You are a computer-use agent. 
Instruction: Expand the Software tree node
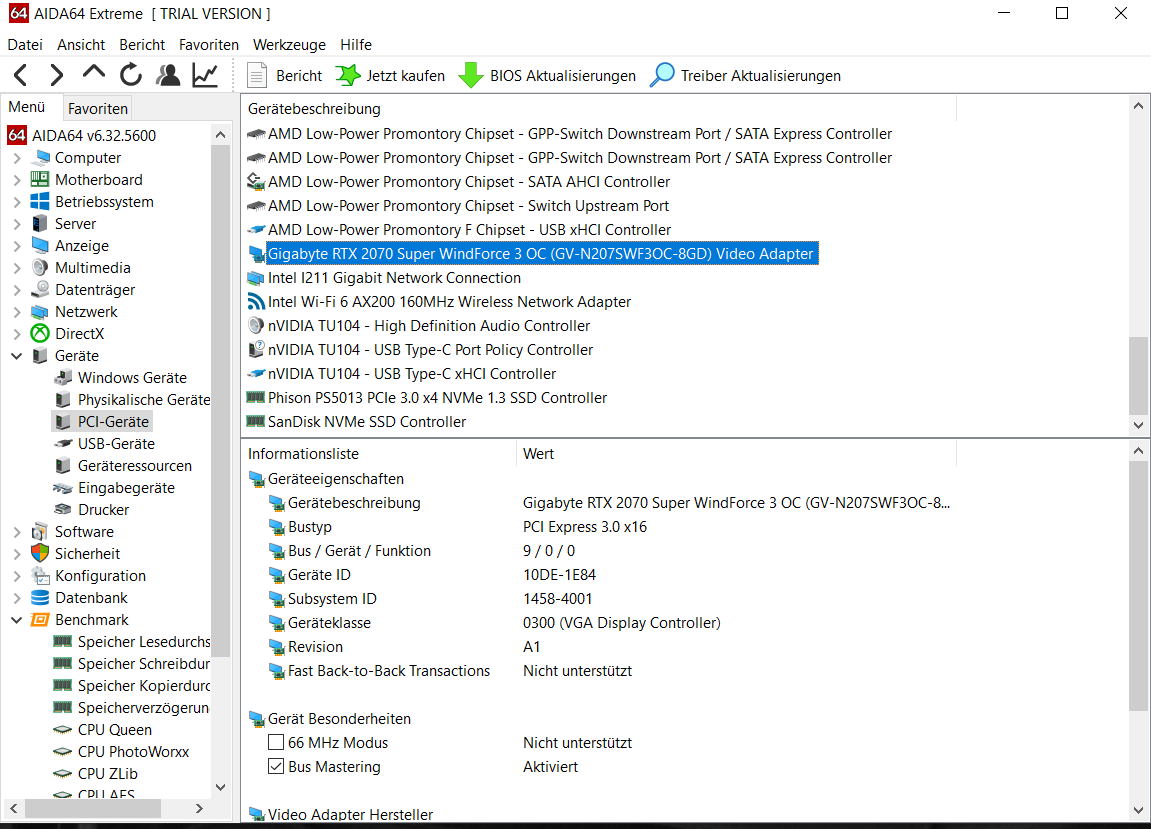[x=17, y=532]
